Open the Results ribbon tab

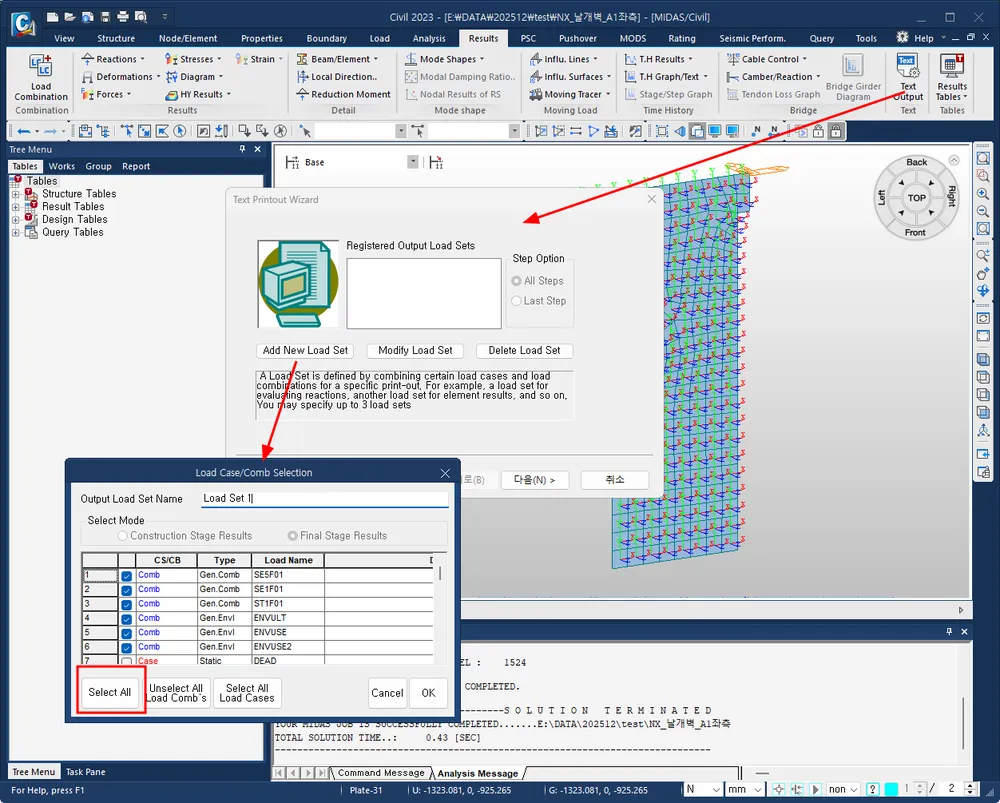[x=483, y=38]
